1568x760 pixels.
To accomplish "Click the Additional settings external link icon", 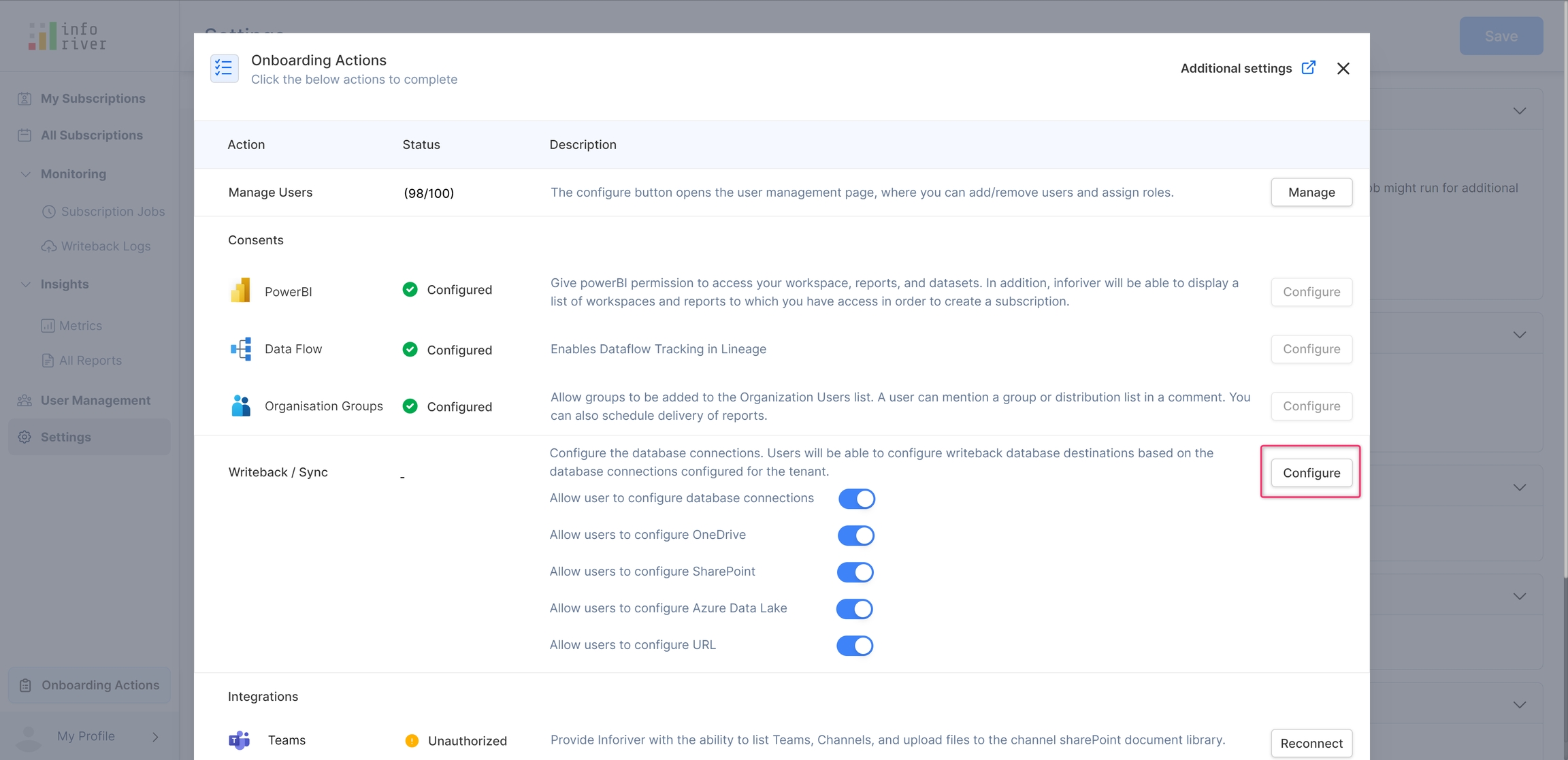I will click(1308, 67).
